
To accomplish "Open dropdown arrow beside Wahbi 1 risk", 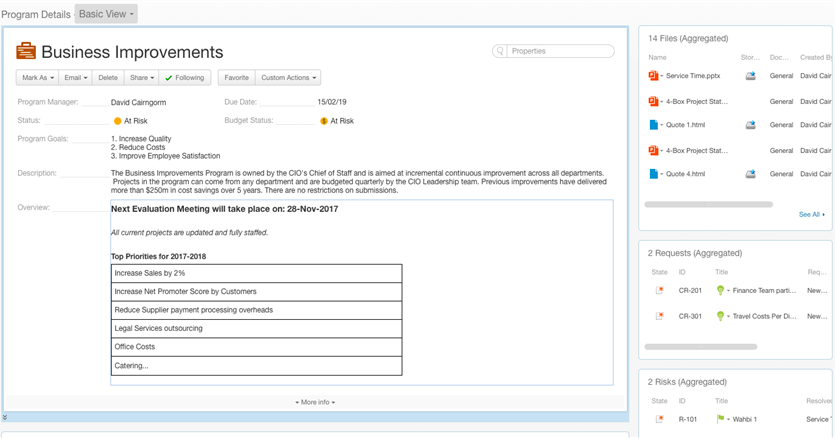I will (728, 420).
